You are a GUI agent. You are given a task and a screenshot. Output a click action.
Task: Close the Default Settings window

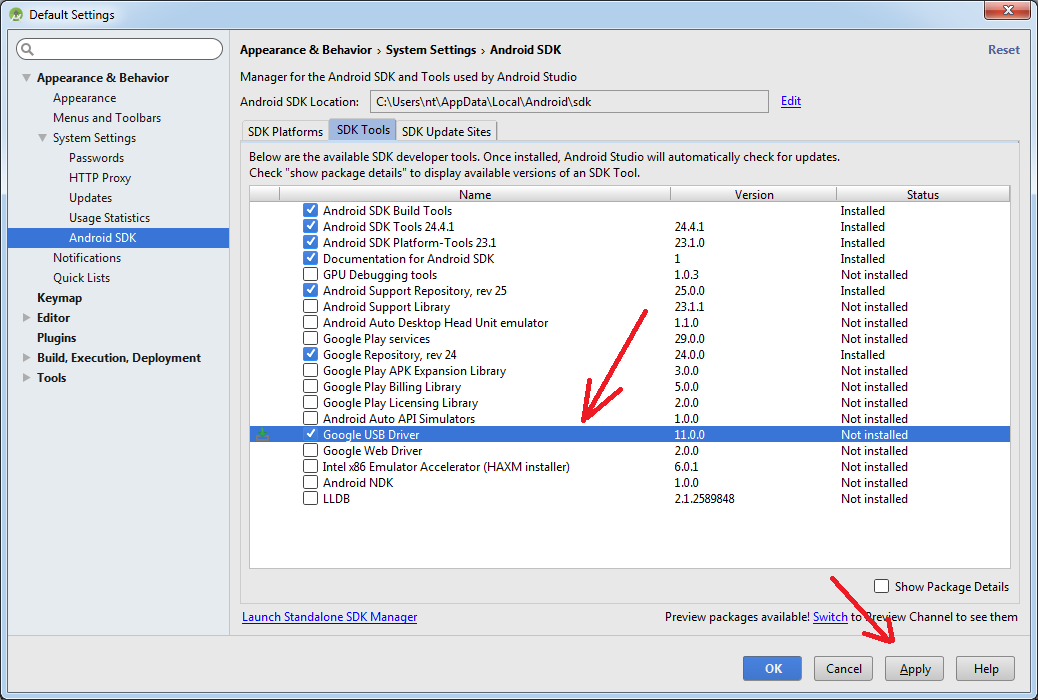pyautogui.click(x=1008, y=10)
